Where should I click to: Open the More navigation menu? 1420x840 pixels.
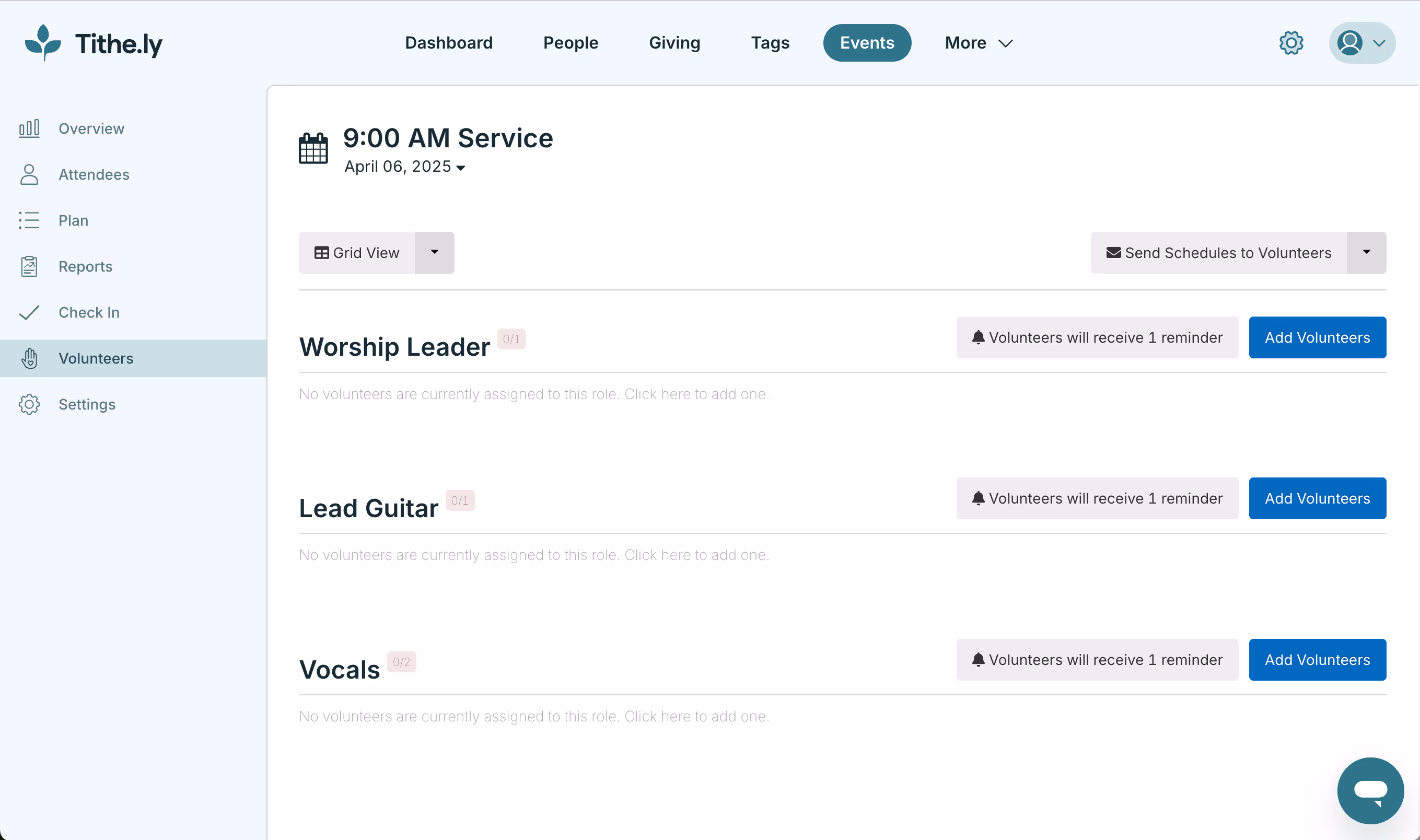[x=977, y=42]
